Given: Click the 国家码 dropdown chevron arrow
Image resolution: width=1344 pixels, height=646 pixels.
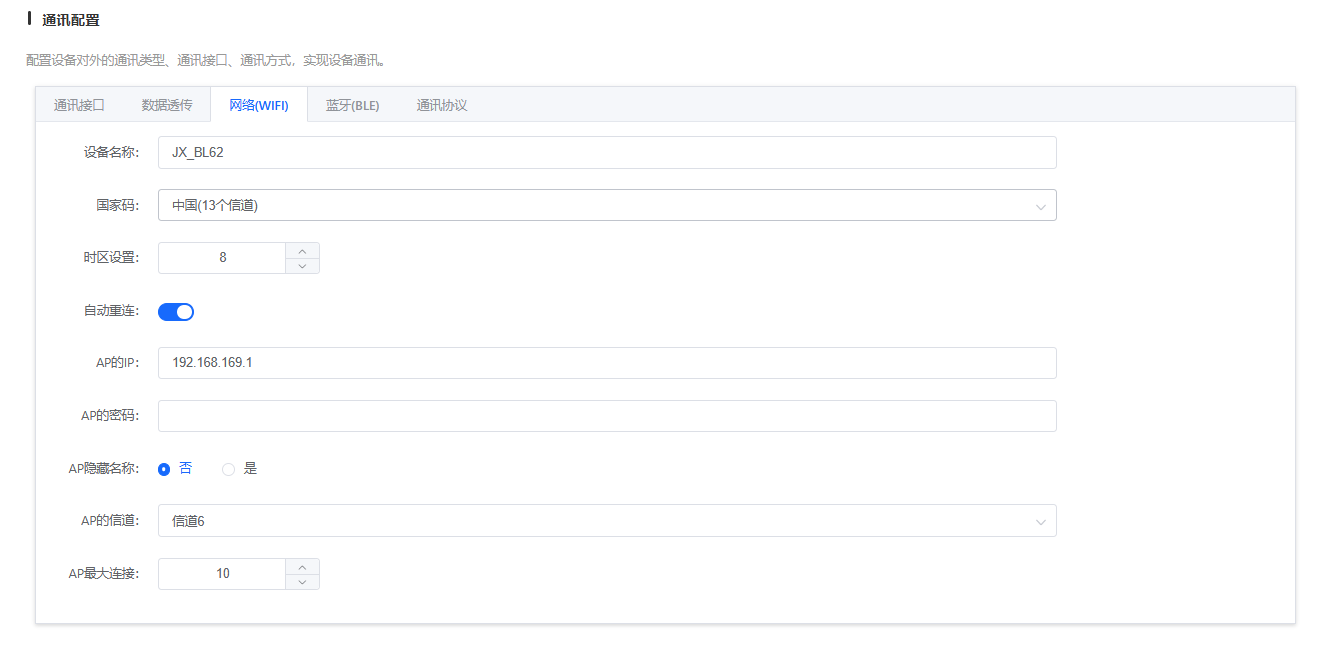Looking at the screenshot, I should coord(1040,206).
